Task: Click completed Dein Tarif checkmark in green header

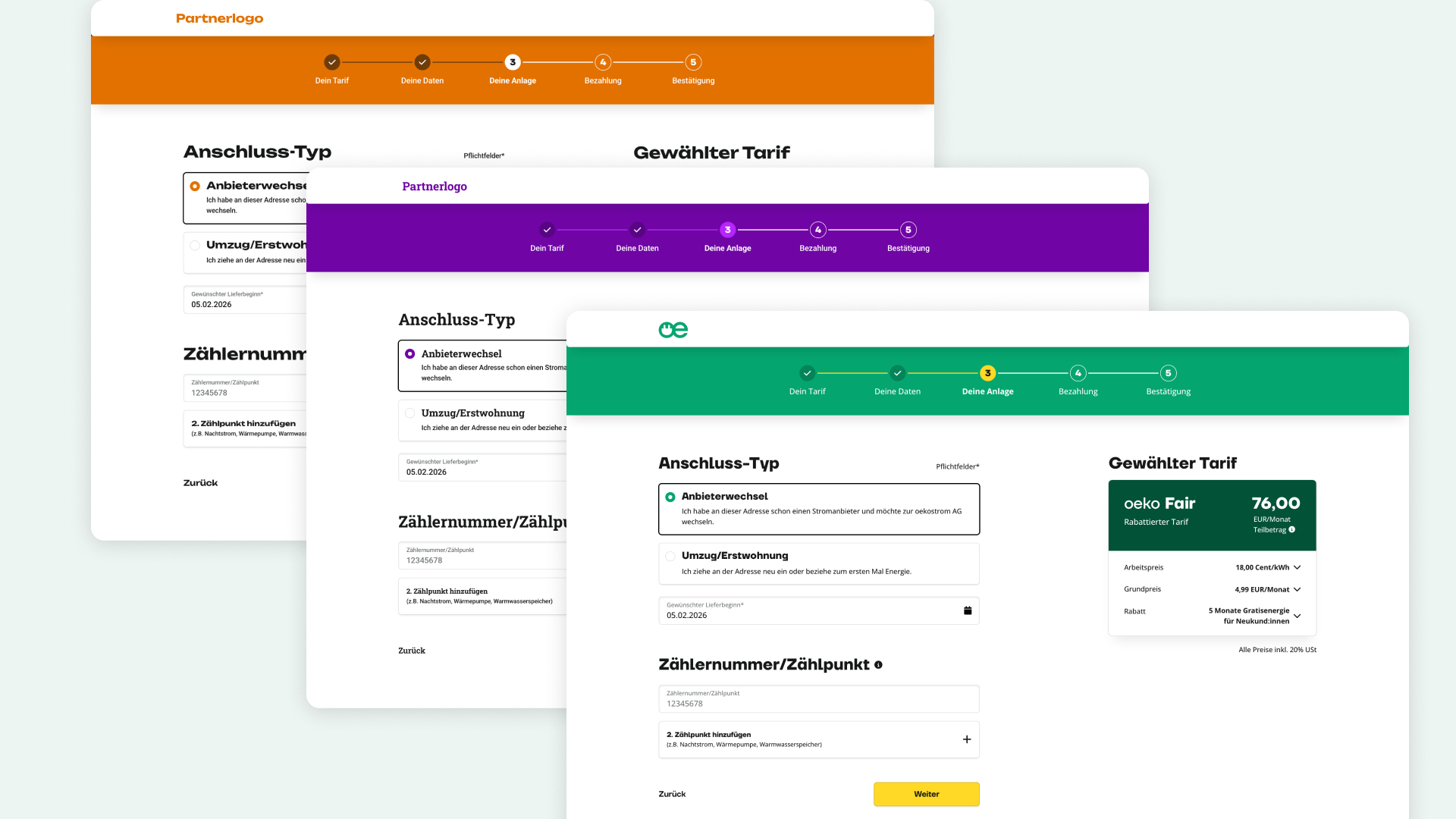Action: tap(807, 373)
